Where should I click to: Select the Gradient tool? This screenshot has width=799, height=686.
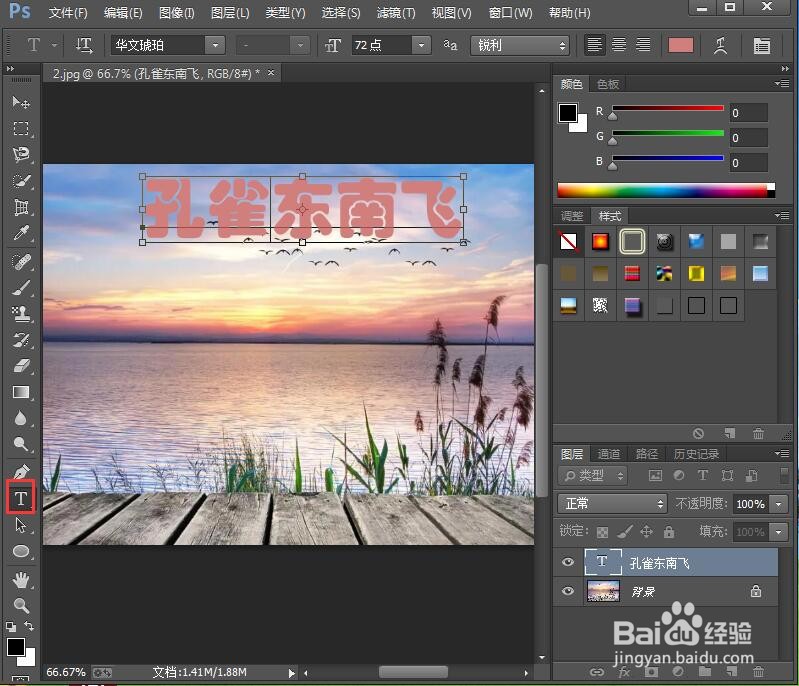click(20, 392)
